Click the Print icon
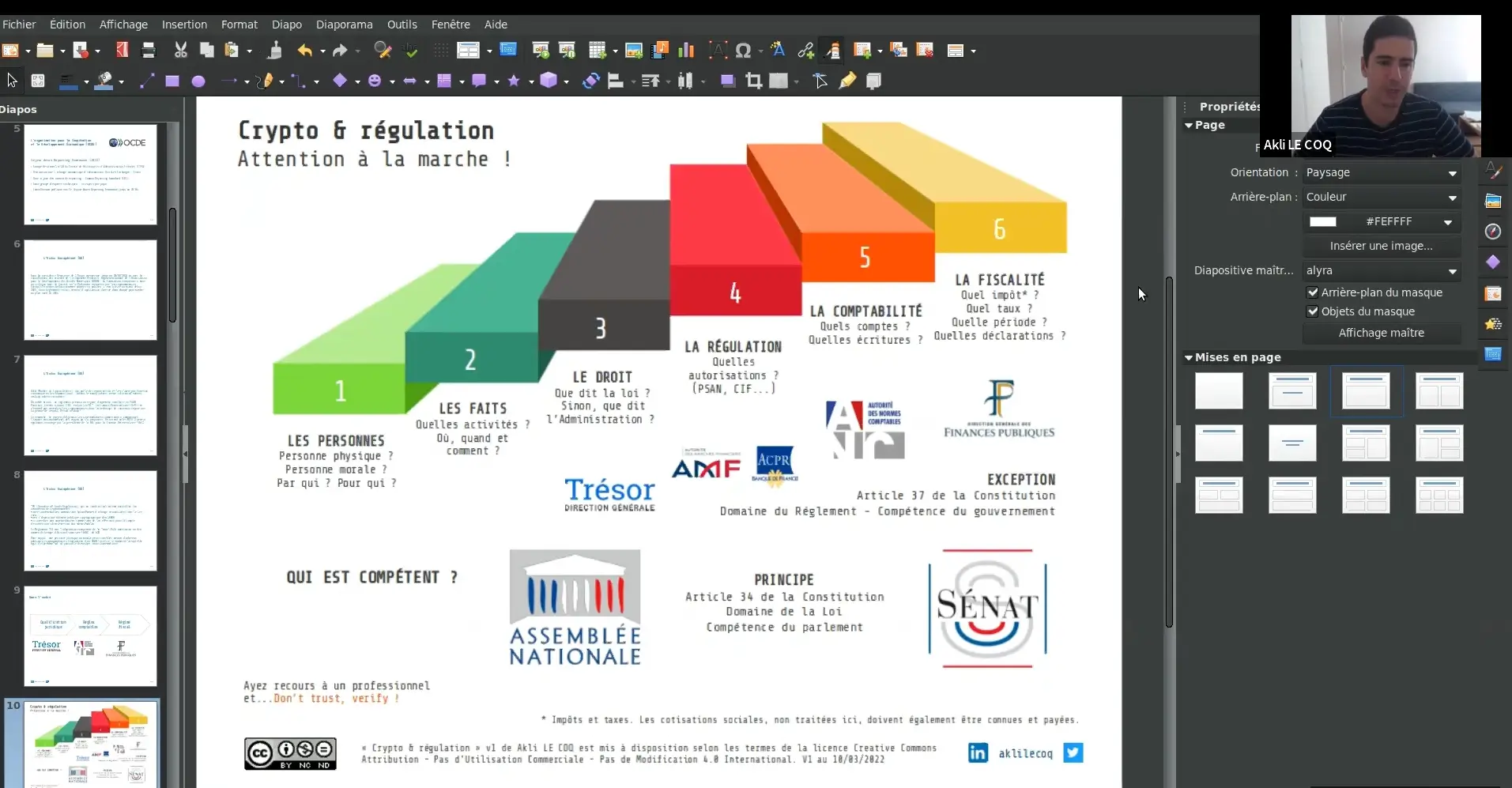1512x788 pixels. click(x=148, y=51)
